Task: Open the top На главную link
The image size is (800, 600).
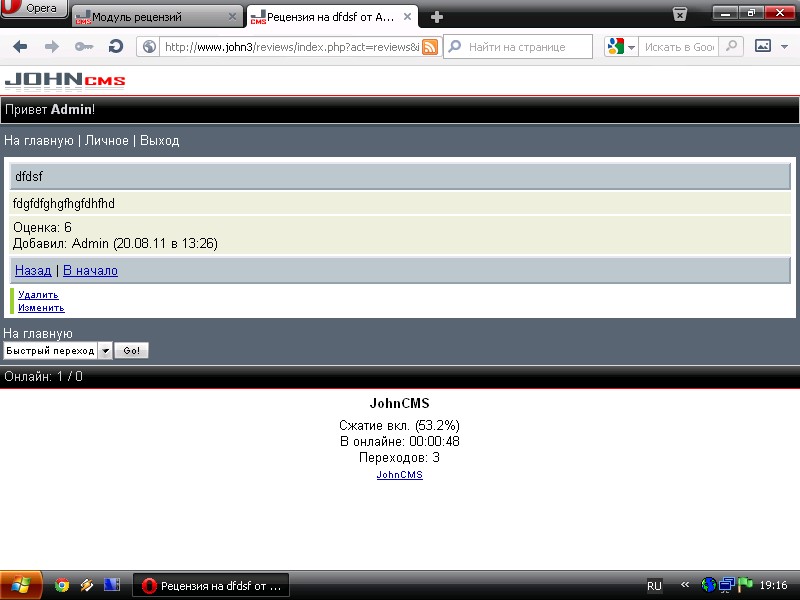Action: click(39, 140)
